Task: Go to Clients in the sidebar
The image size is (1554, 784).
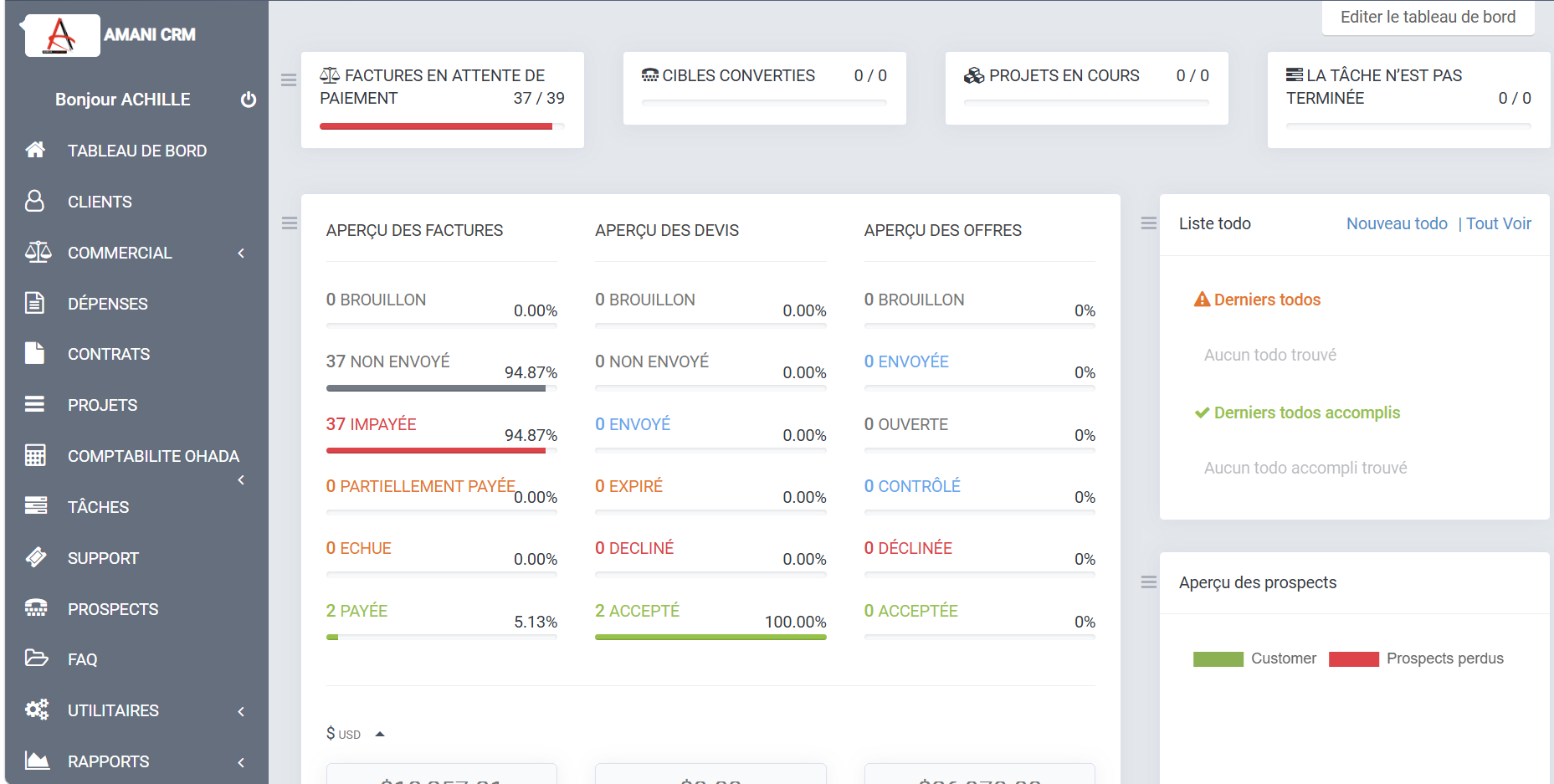Action: (x=100, y=202)
